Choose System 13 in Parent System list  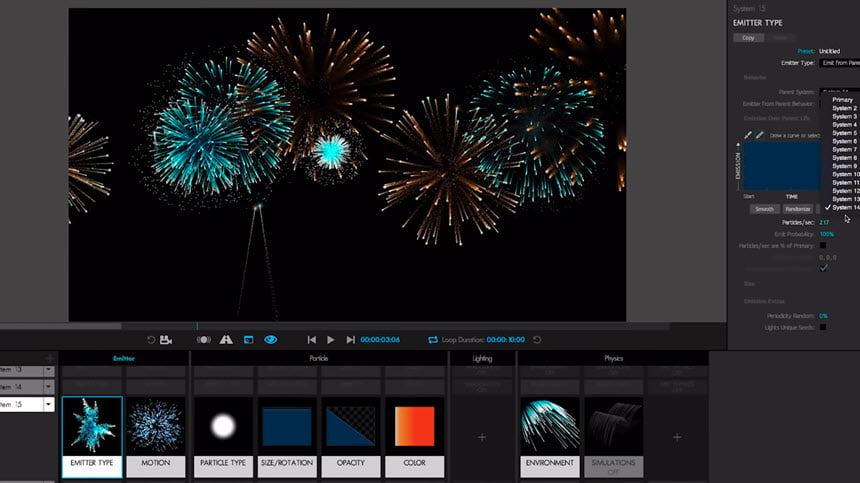coord(846,199)
